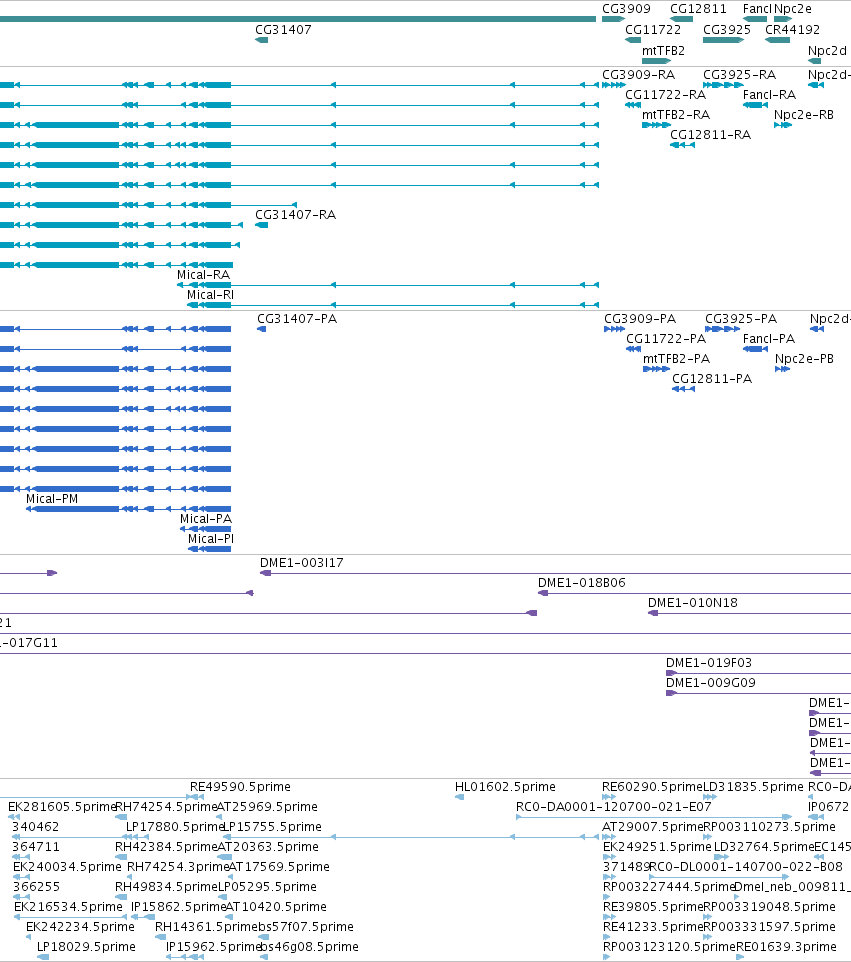
Task: Select the AT25969.5prime EST label
Action: coord(267,806)
